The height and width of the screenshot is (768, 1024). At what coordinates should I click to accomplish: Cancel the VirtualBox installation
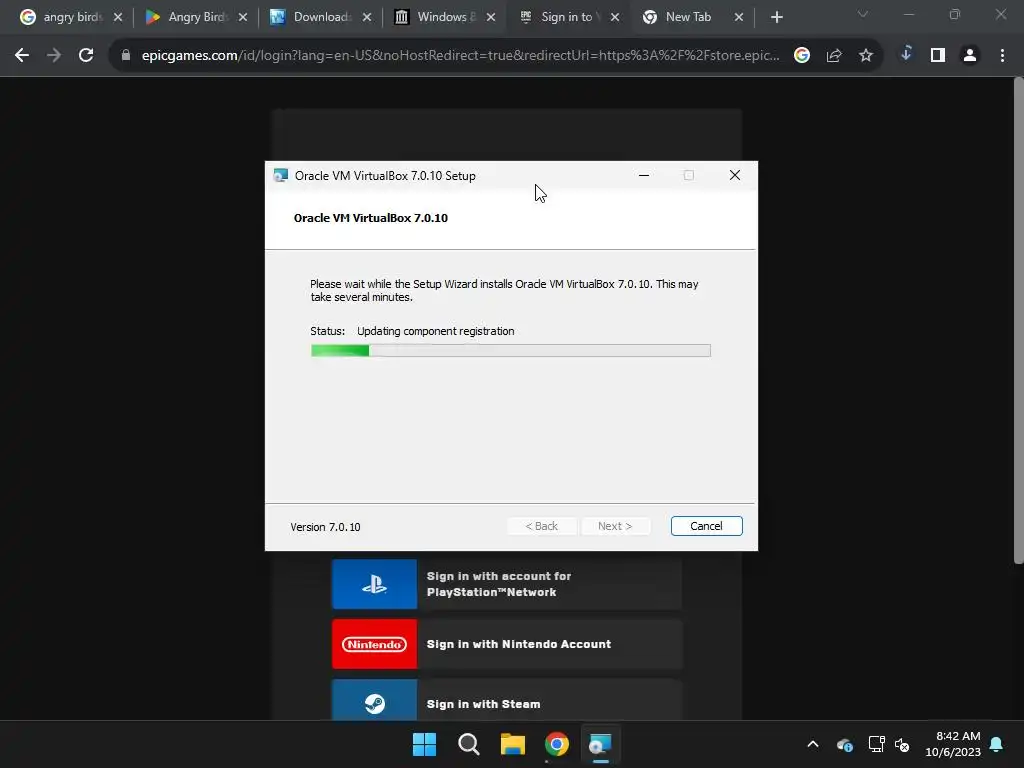coord(706,526)
